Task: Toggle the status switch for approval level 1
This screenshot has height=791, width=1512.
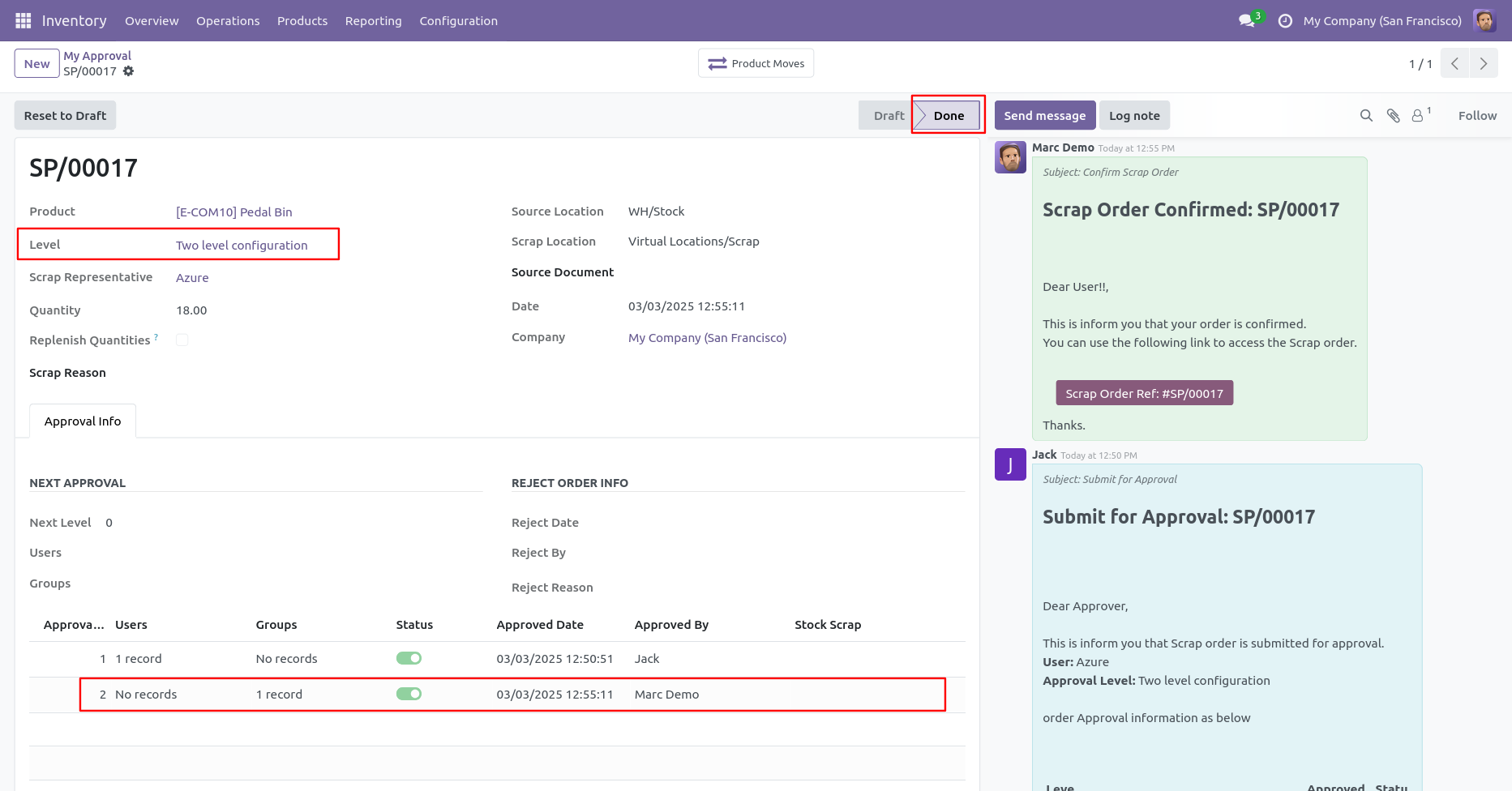Action: click(x=409, y=658)
